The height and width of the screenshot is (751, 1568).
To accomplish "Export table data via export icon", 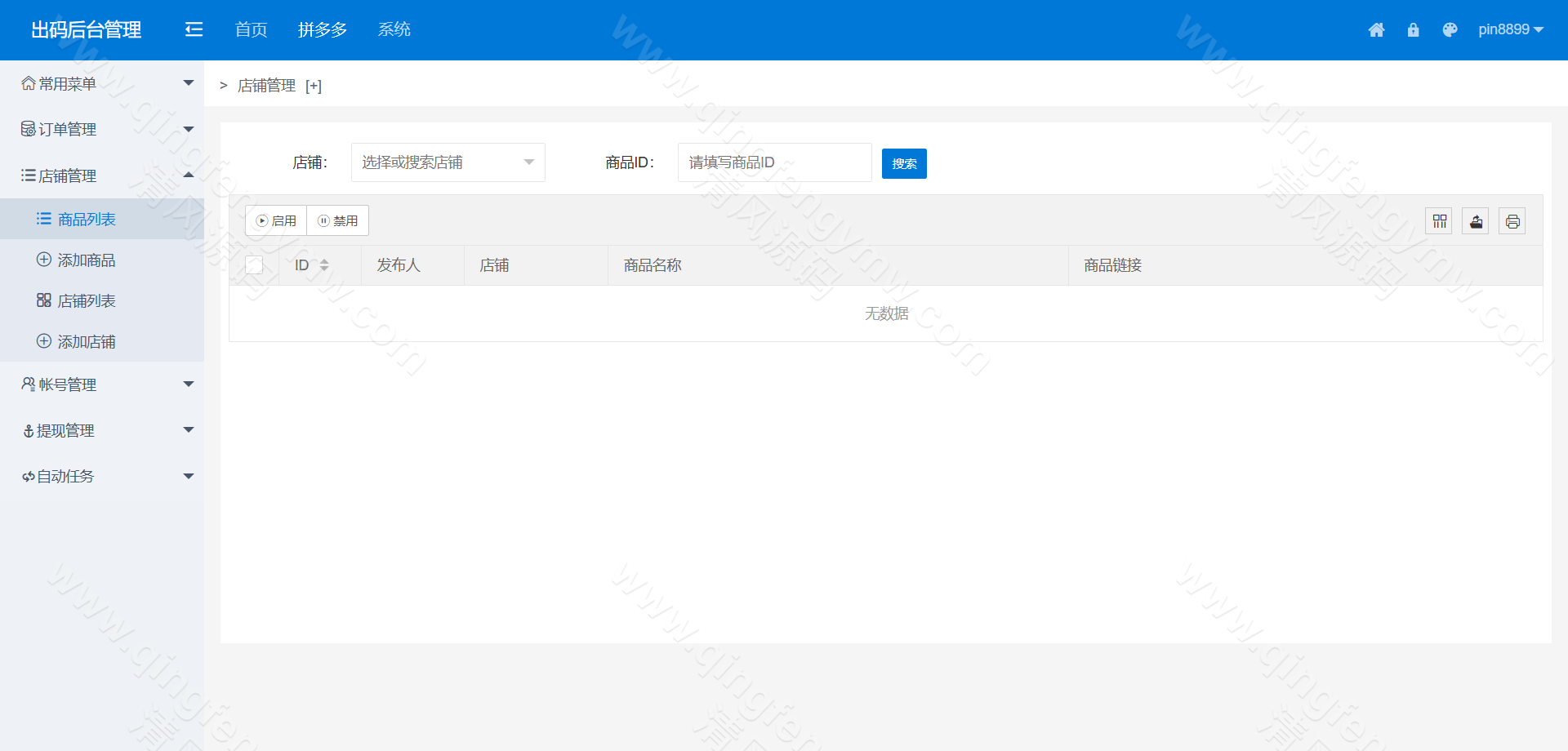I will (x=1476, y=220).
